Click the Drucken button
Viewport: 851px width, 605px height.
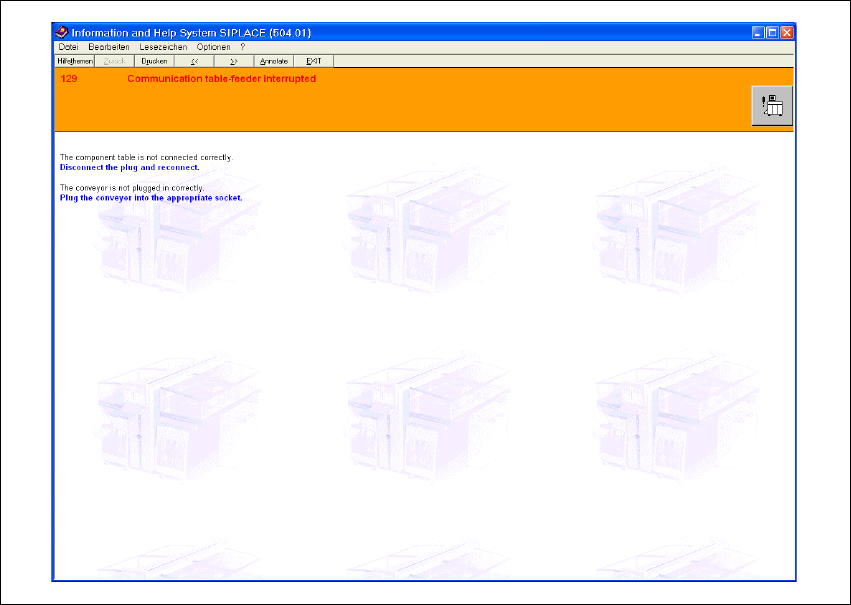click(x=154, y=61)
